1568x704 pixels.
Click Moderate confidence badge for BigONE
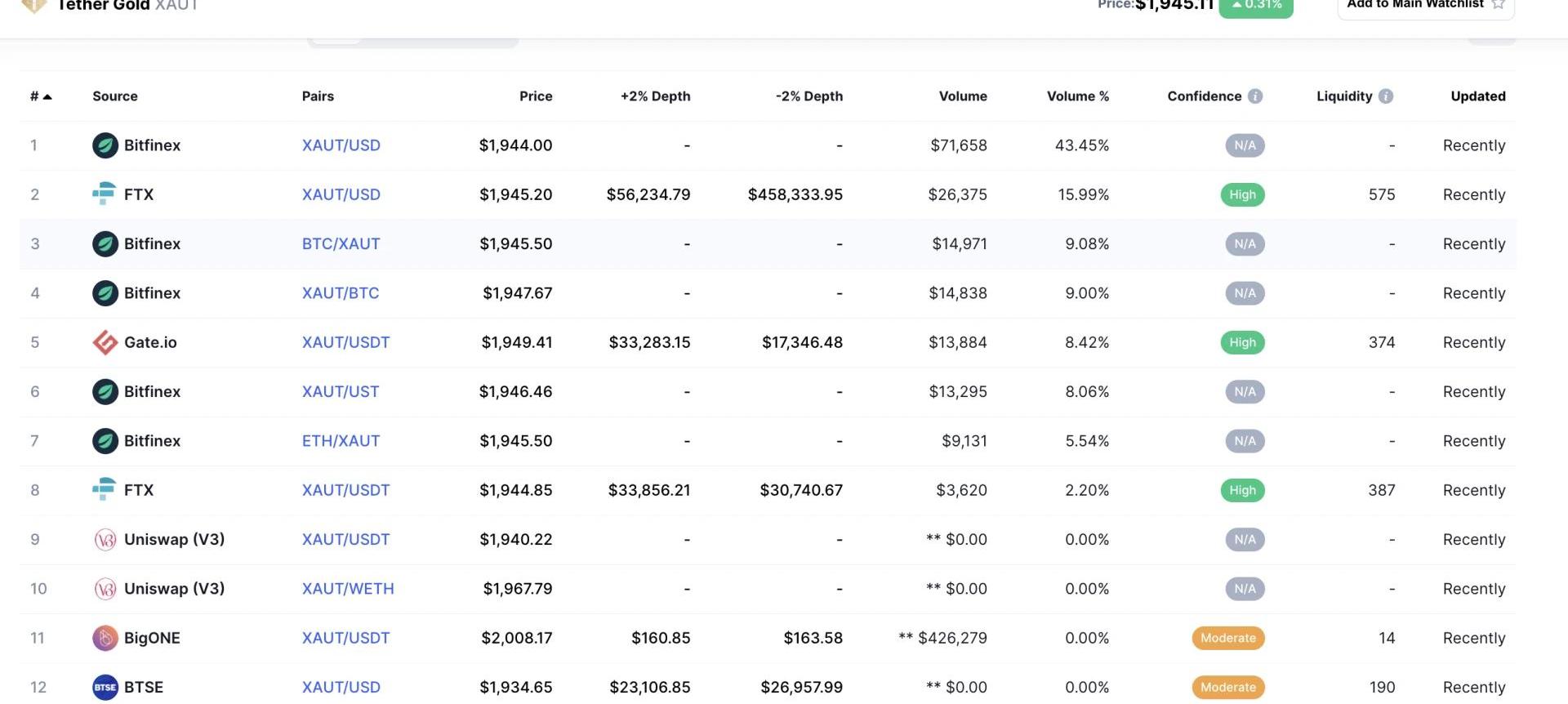1227,638
